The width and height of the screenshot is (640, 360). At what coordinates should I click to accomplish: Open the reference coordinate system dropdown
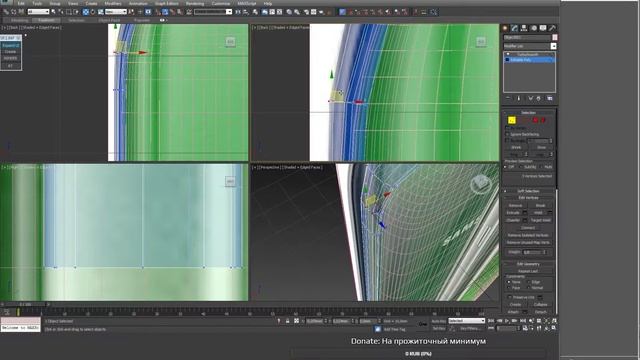(x=116, y=12)
